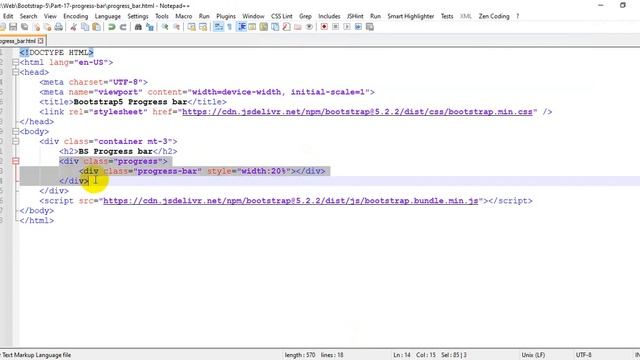Collapse the html tag fold marker
The width and height of the screenshot is (640, 360).
[16, 62]
